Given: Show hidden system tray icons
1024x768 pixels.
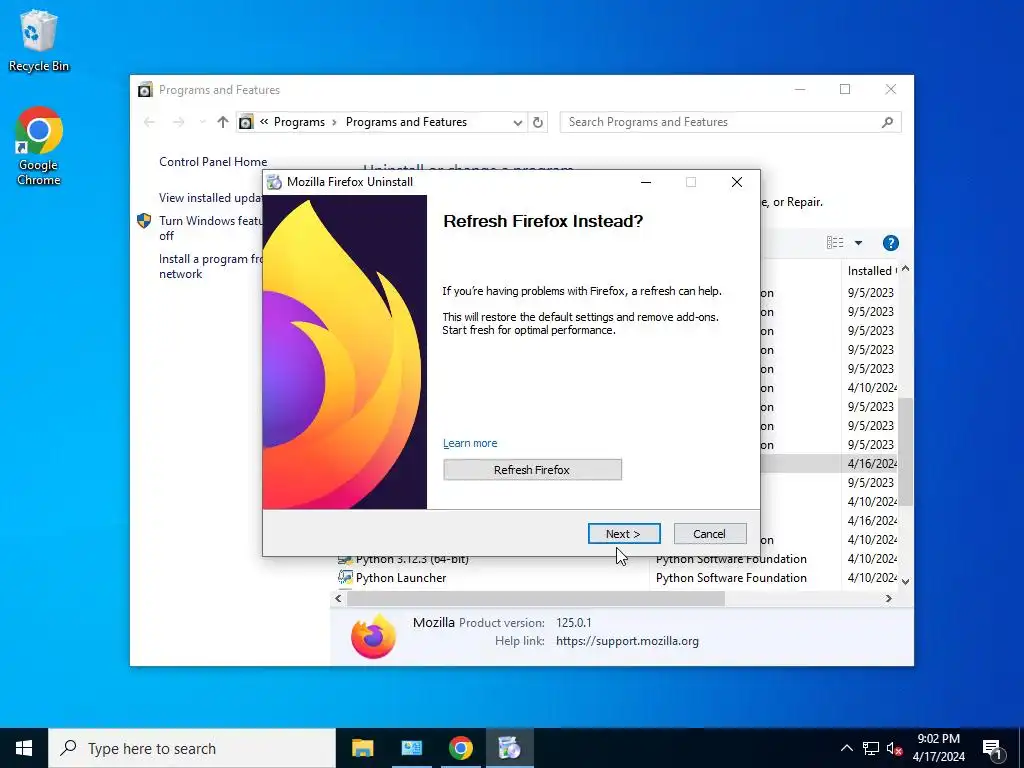Looking at the screenshot, I should (846, 748).
